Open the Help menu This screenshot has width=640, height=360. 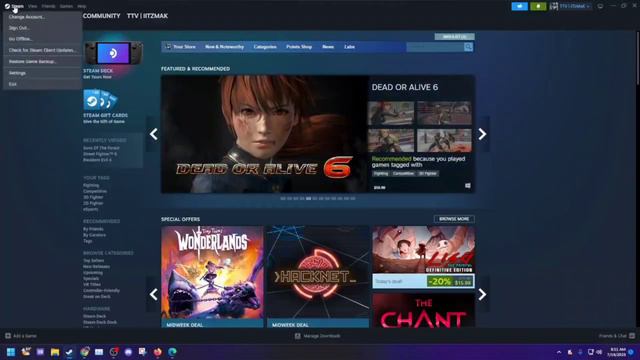coord(82,7)
